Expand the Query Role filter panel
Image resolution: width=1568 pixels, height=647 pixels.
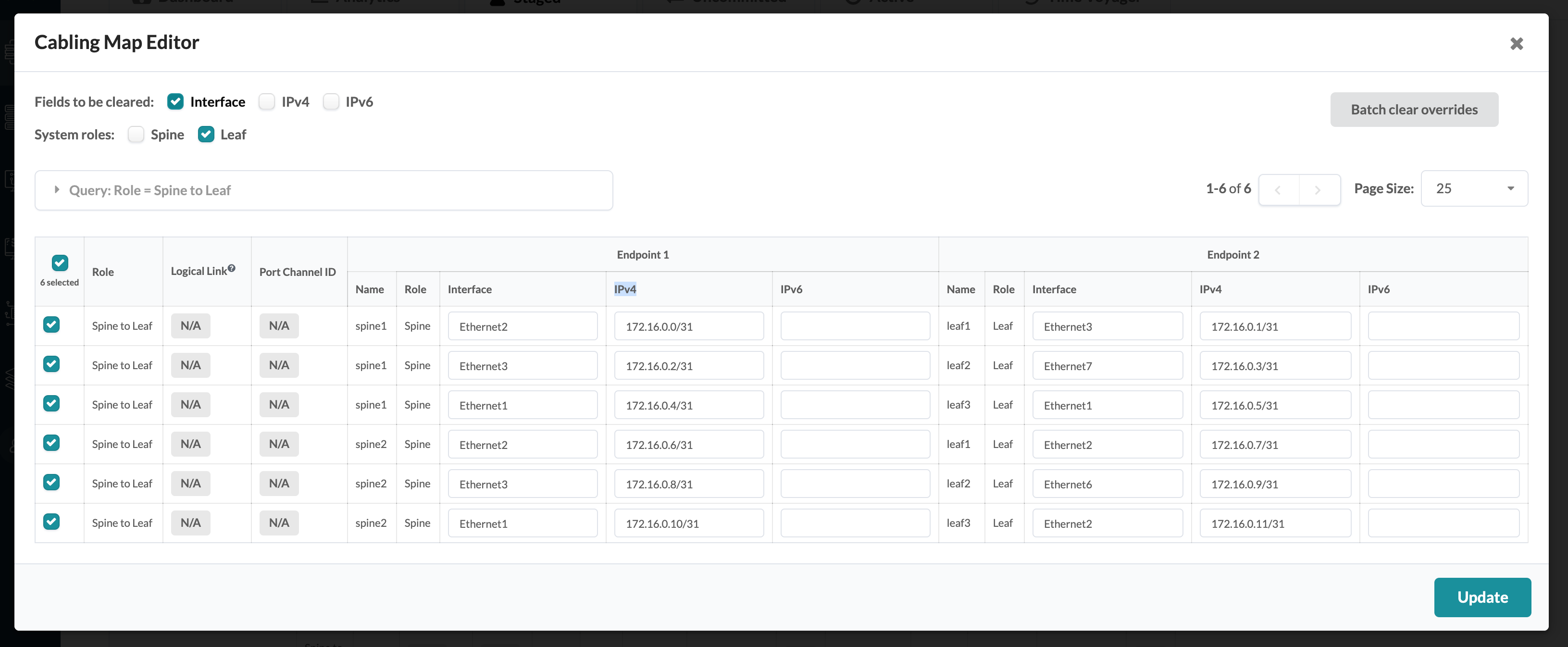tap(57, 190)
